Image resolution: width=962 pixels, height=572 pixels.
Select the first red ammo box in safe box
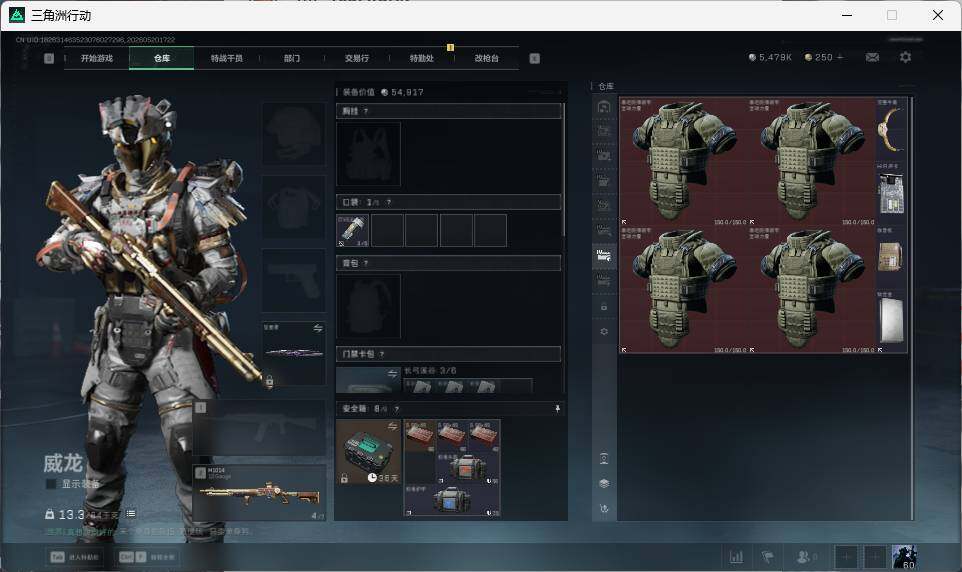[420, 436]
